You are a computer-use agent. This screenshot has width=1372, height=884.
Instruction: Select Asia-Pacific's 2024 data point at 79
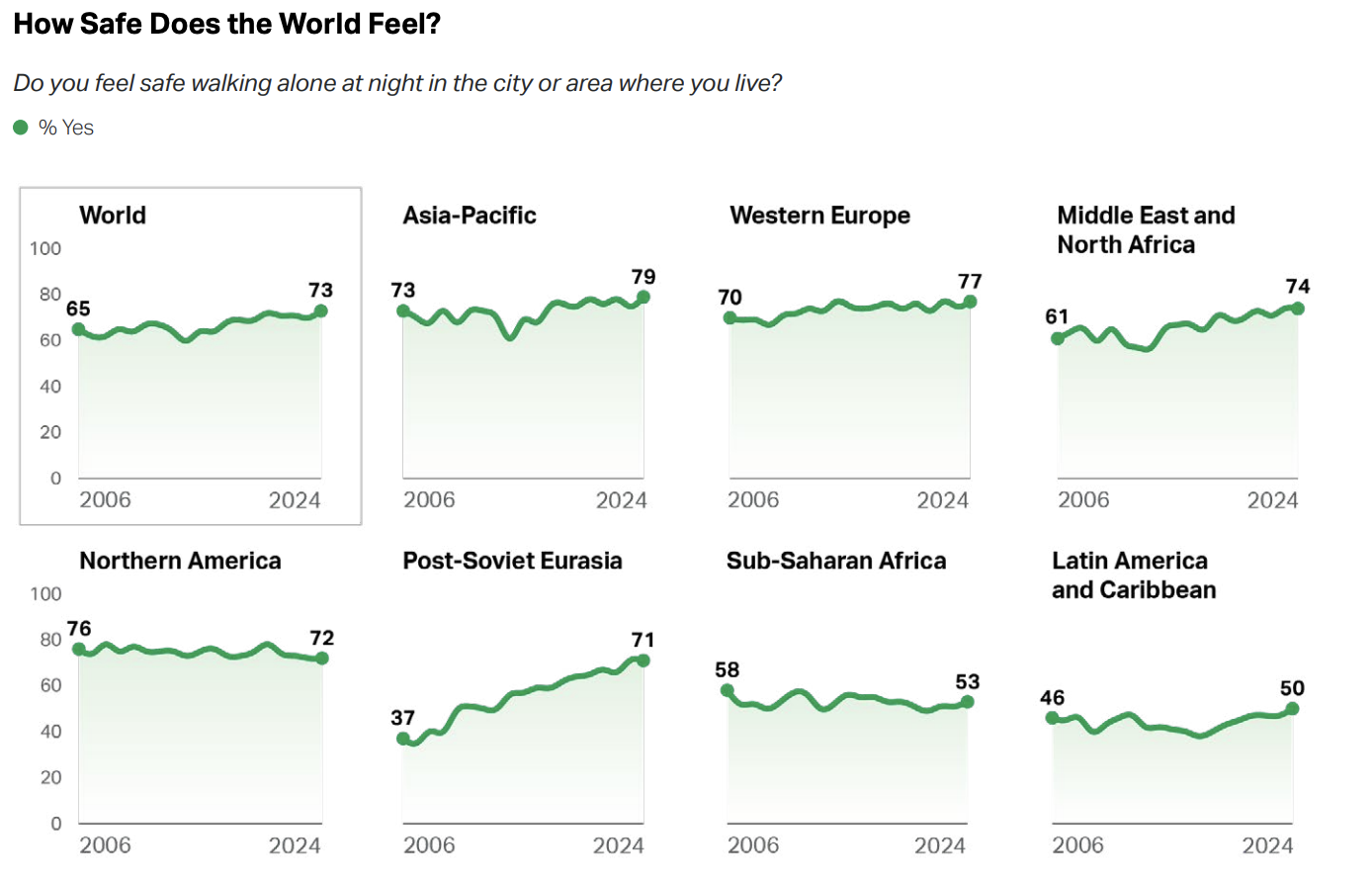coord(643,297)
